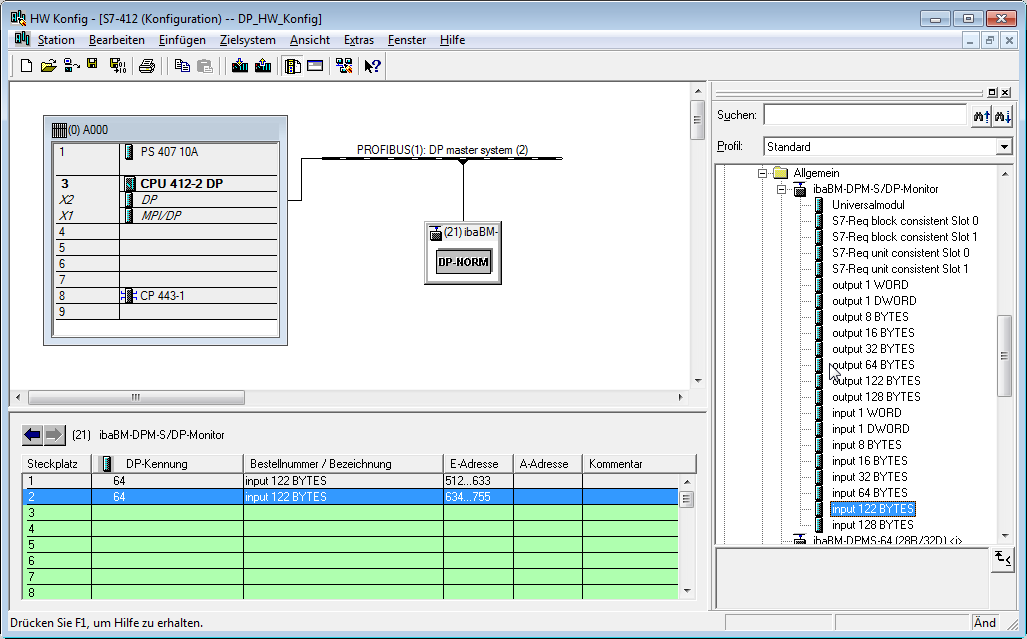Viewport: 1027px width, 639px height.
Task: Open the Zielsystem menu
Action: (247, 40)
